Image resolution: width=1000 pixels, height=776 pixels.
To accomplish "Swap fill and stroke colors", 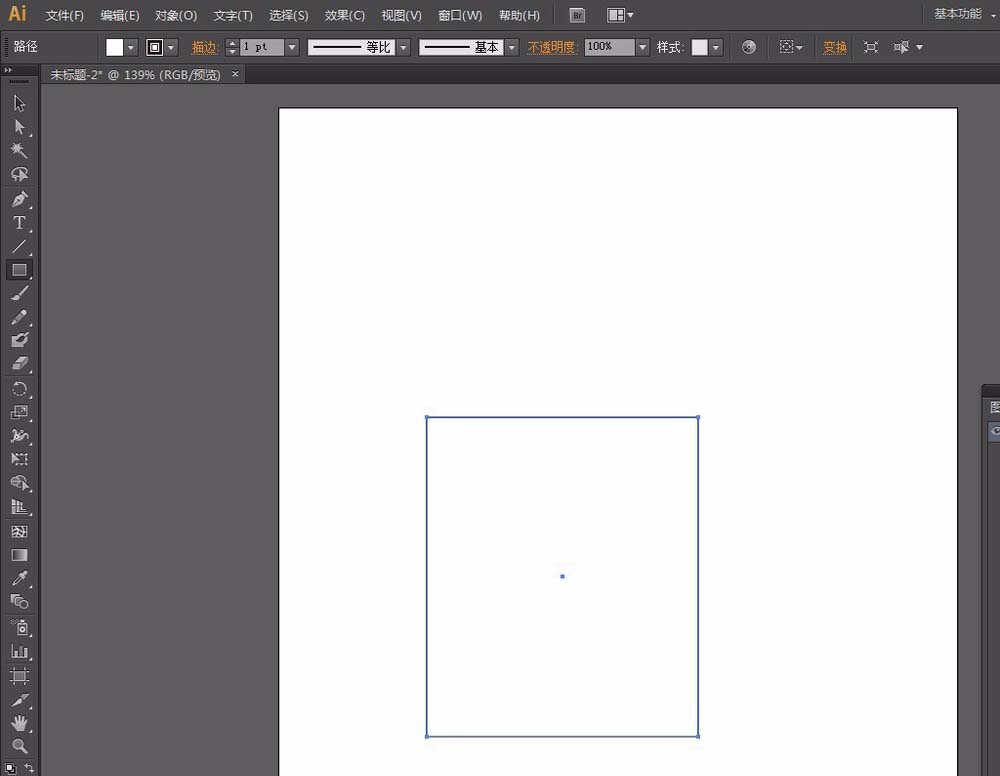I will pos(29,768).
